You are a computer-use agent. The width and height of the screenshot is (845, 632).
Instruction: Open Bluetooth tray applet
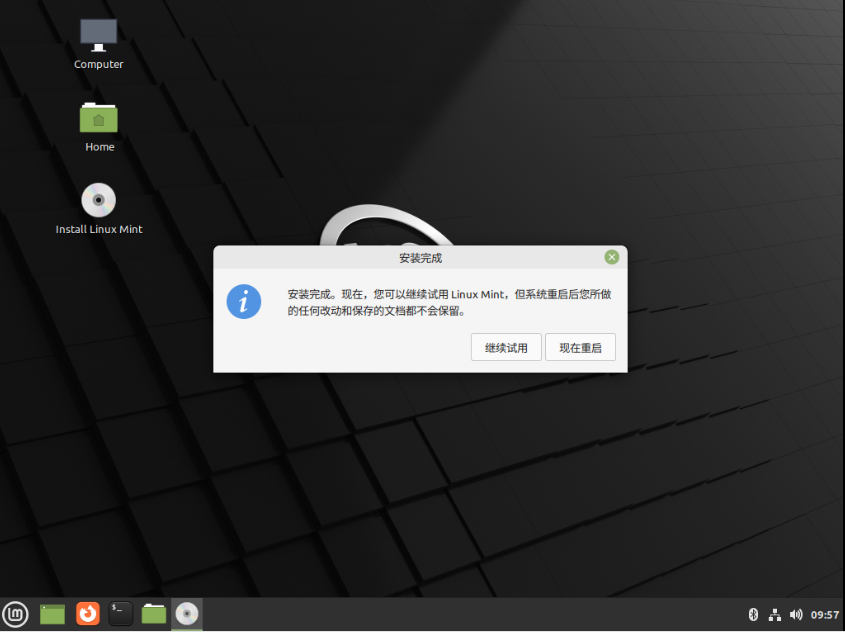pyautogui.click(x=753, y=614)
